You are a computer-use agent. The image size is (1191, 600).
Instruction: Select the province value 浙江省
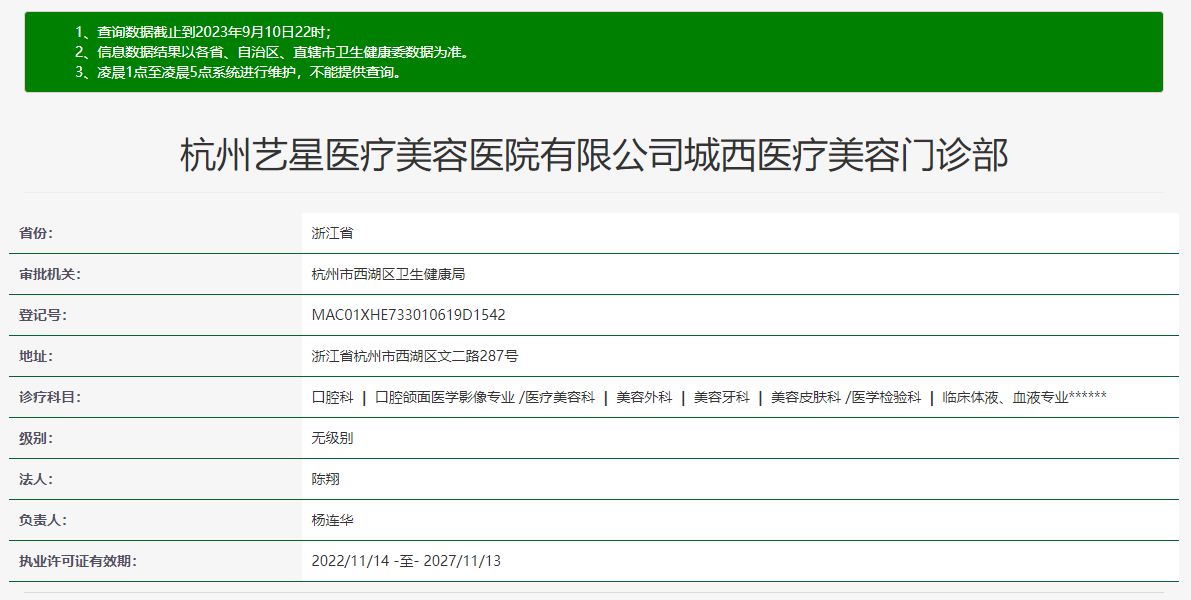[332, 233]
